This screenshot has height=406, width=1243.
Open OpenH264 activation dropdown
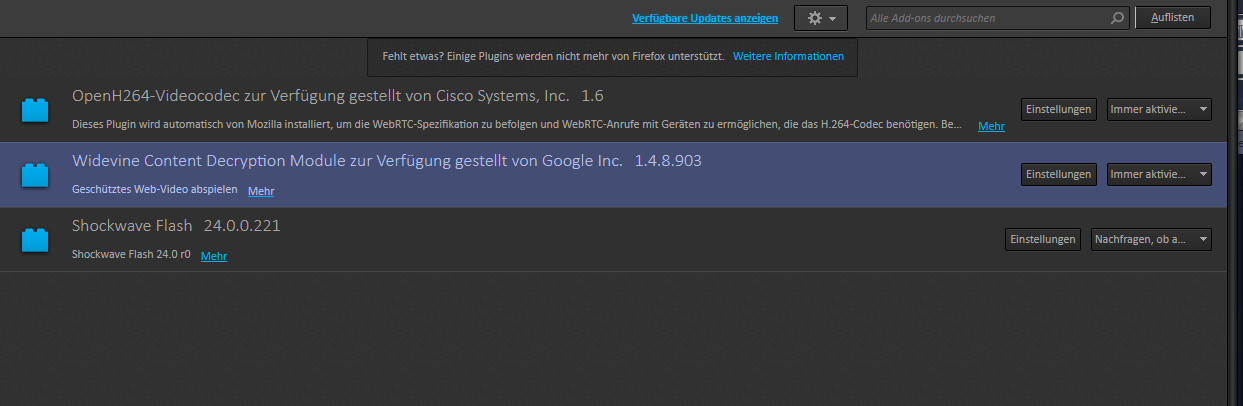pos(1159,109)
